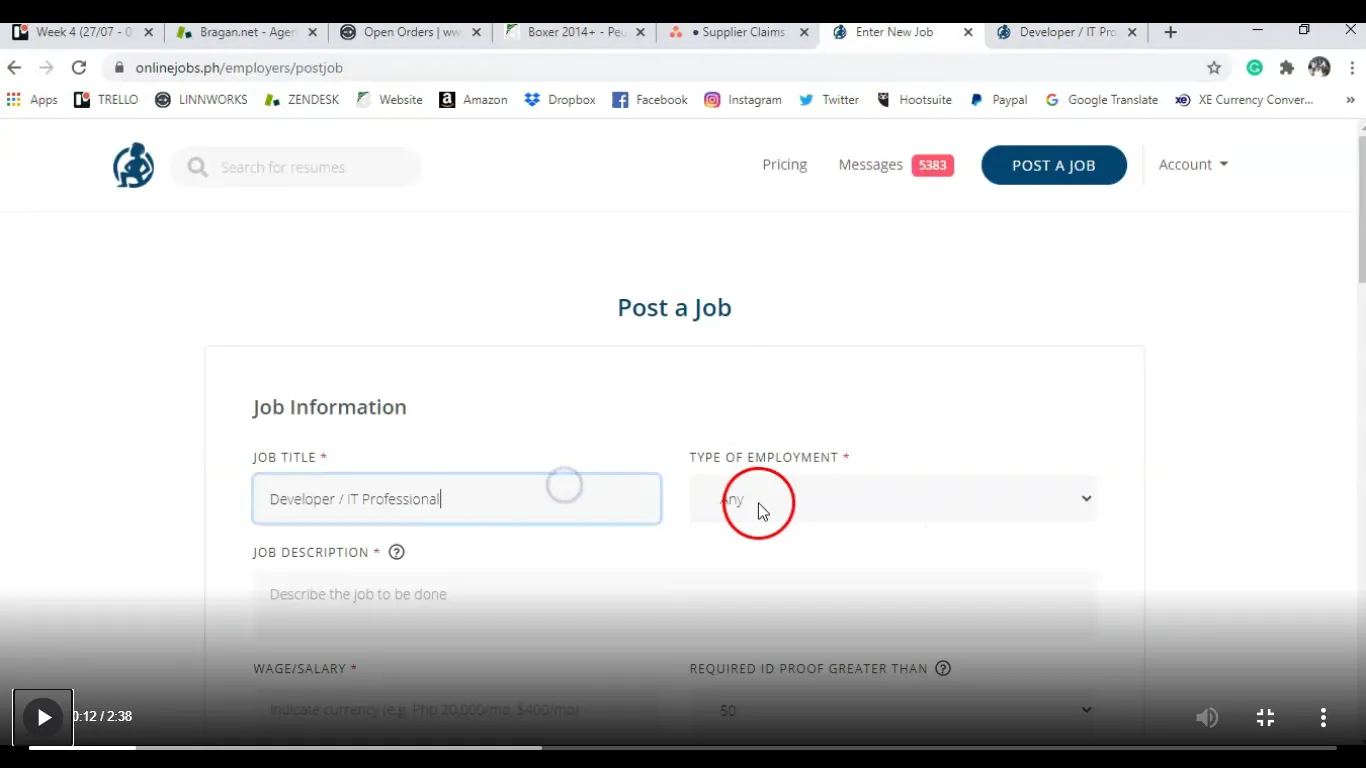Open the Zendesk bookmark
Image resolution: width=1366 pixels, height=768 pixels.
pyautogui.click(x=301, y=100)
